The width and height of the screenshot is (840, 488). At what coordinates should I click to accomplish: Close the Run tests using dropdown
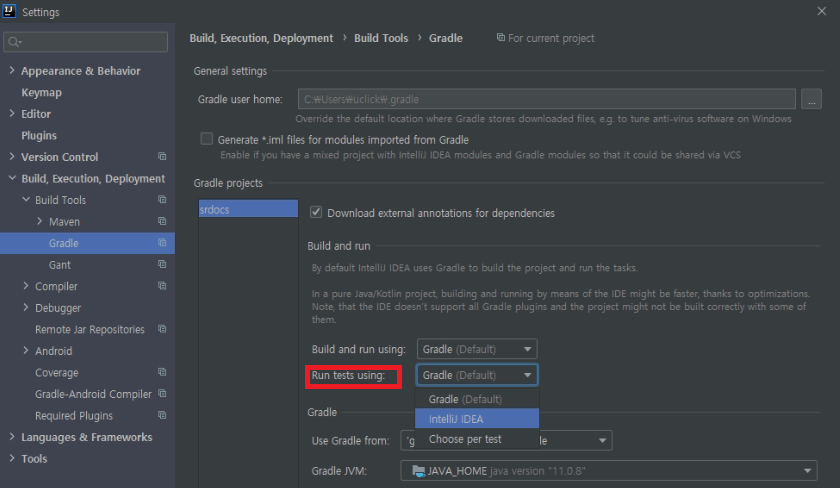(477, 375)
